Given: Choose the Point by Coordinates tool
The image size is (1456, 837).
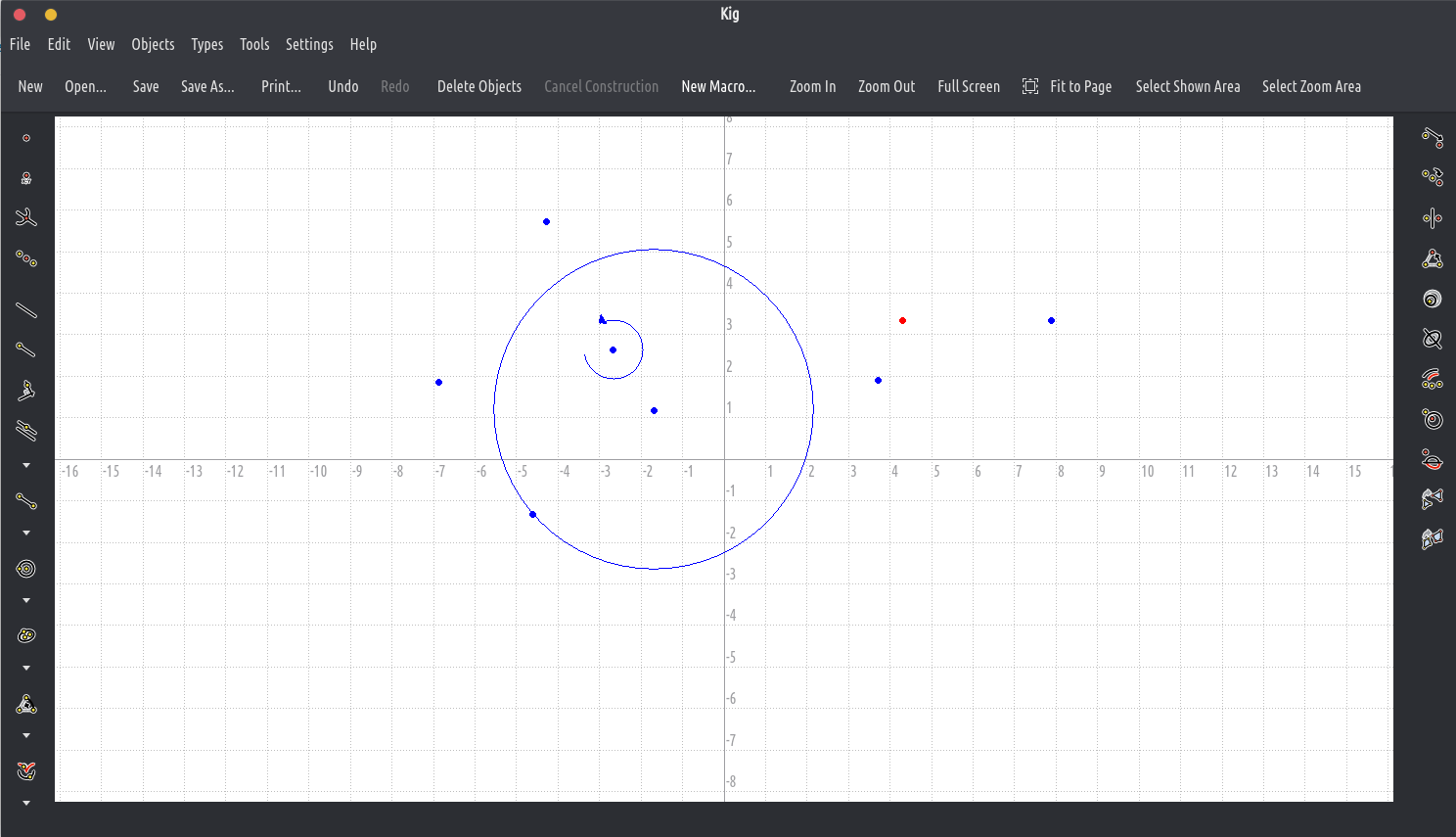Looking at the screenshot, I should pyautogui.click(x=26, y=178).
